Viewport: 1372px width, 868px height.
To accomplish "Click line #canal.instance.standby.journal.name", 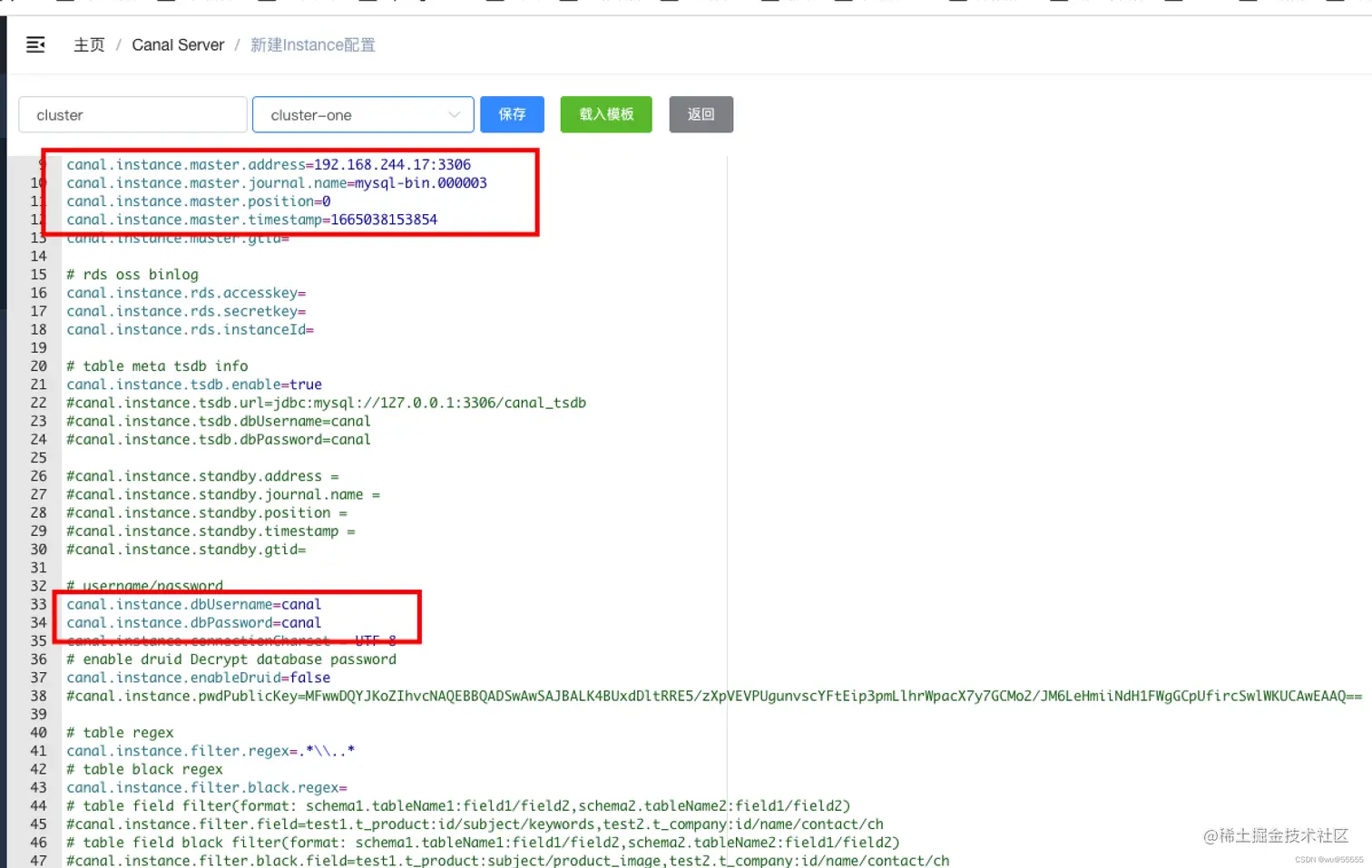I will [223, 494].
